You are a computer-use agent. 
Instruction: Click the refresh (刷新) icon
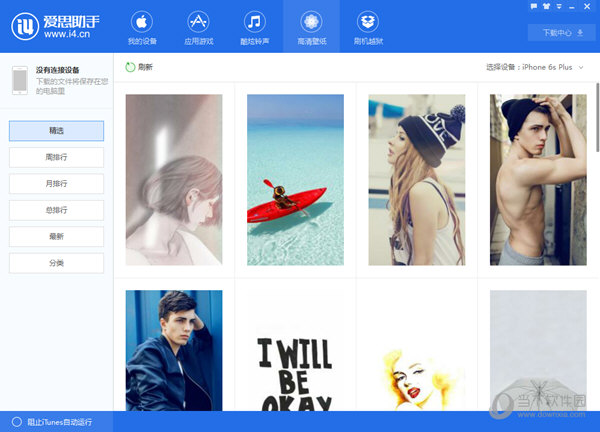point(130,67)
